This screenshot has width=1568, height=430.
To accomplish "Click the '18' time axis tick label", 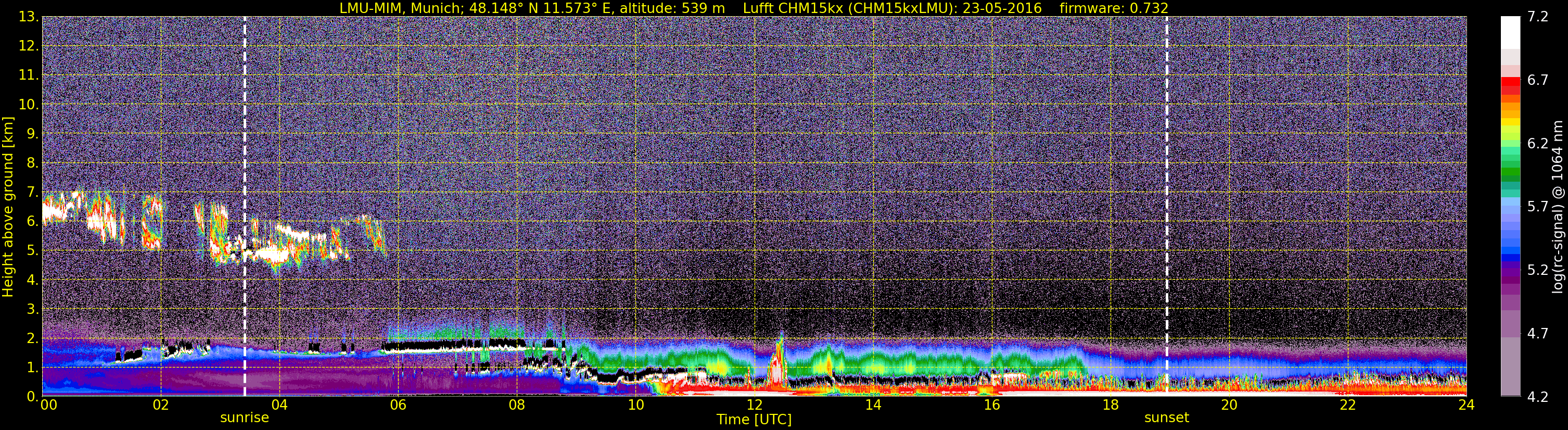I will [x=1110, y=405].
